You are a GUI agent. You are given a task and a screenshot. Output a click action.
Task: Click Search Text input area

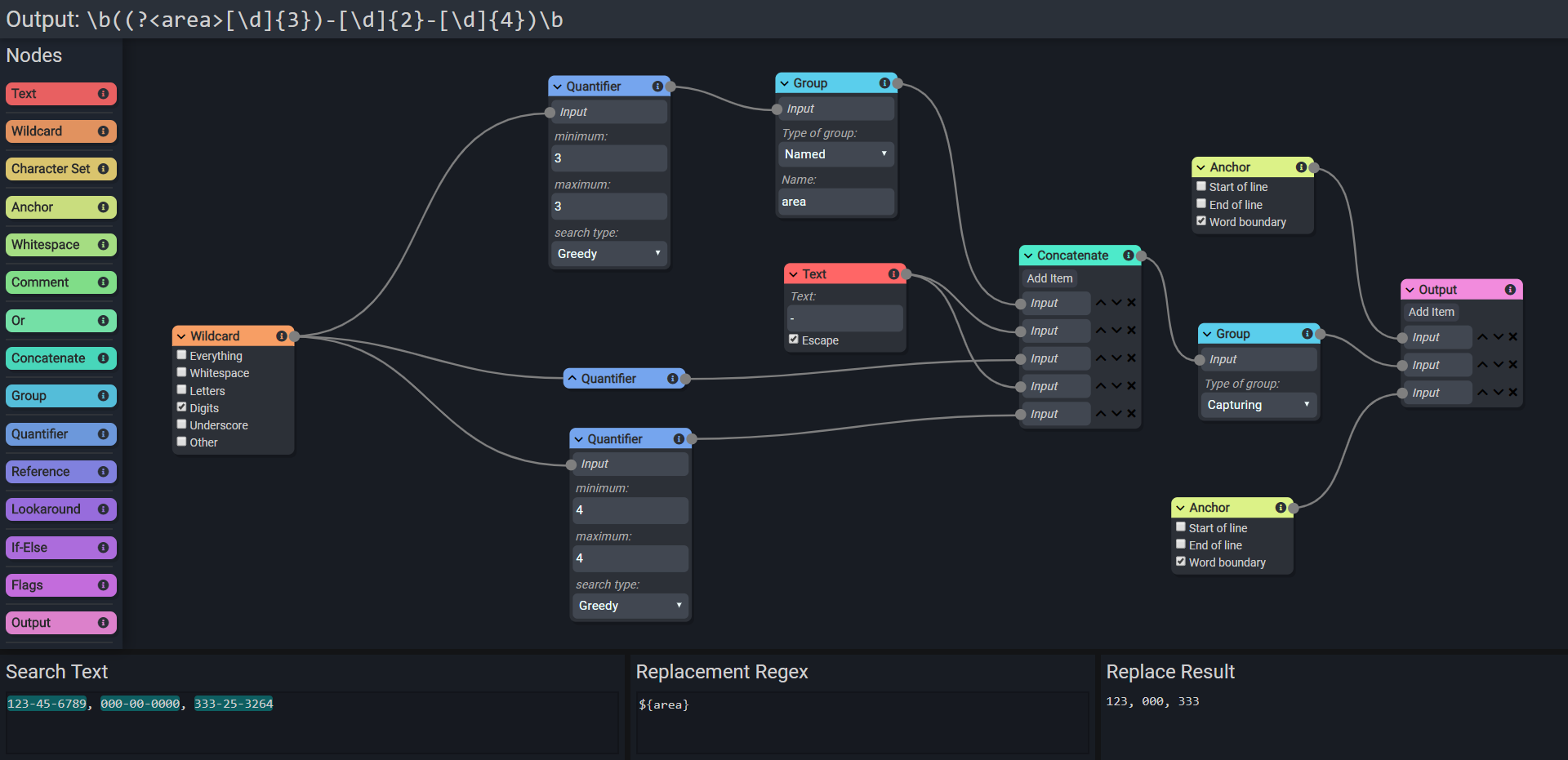tap(312, 722)
